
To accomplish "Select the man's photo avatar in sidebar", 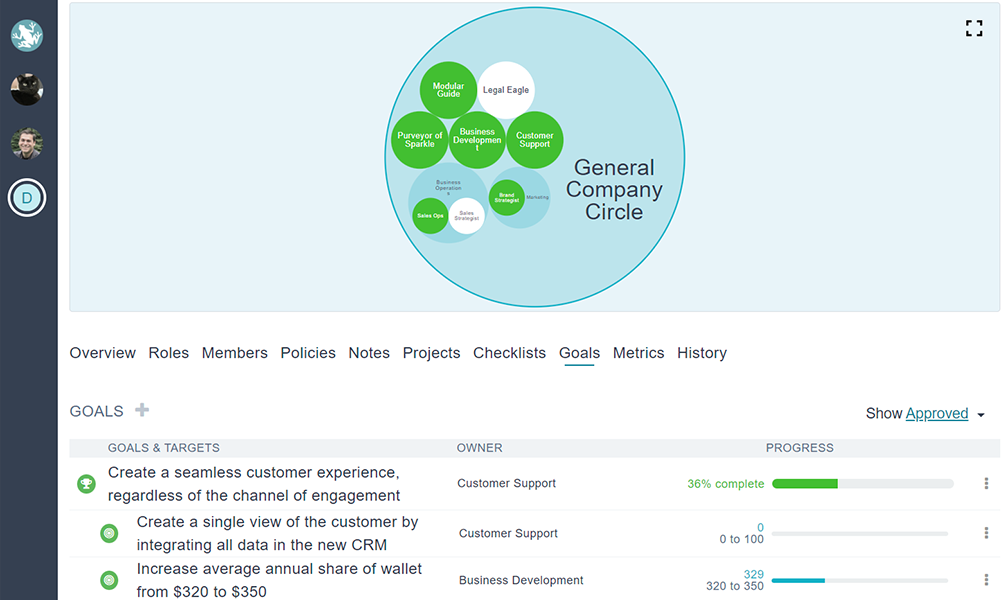I will tap(27, 143).
